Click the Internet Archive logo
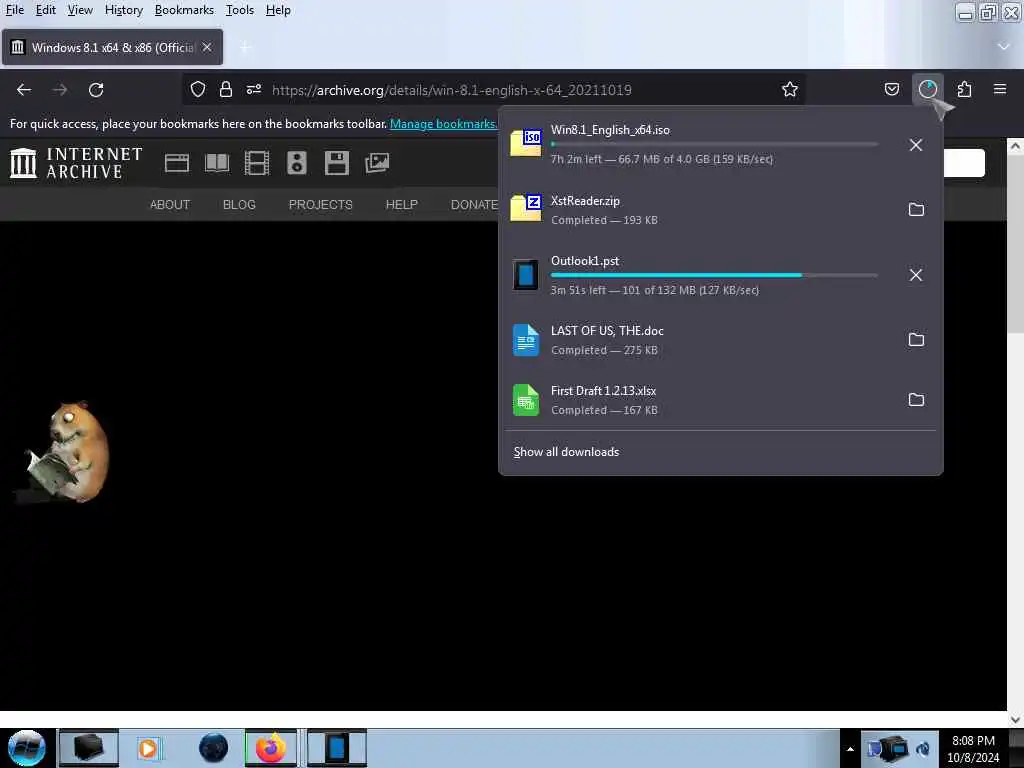The image size is (1024, 768). tap(76, 163)
